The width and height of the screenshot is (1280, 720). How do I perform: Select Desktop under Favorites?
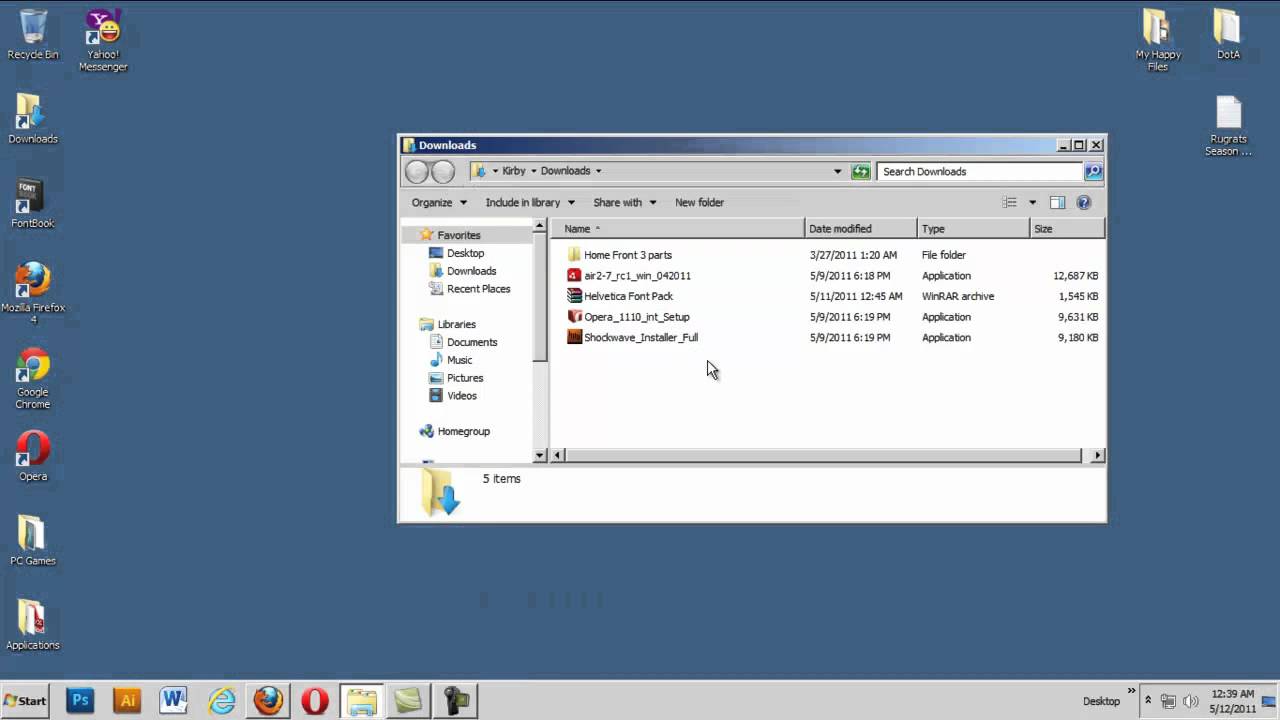[465, 253]
